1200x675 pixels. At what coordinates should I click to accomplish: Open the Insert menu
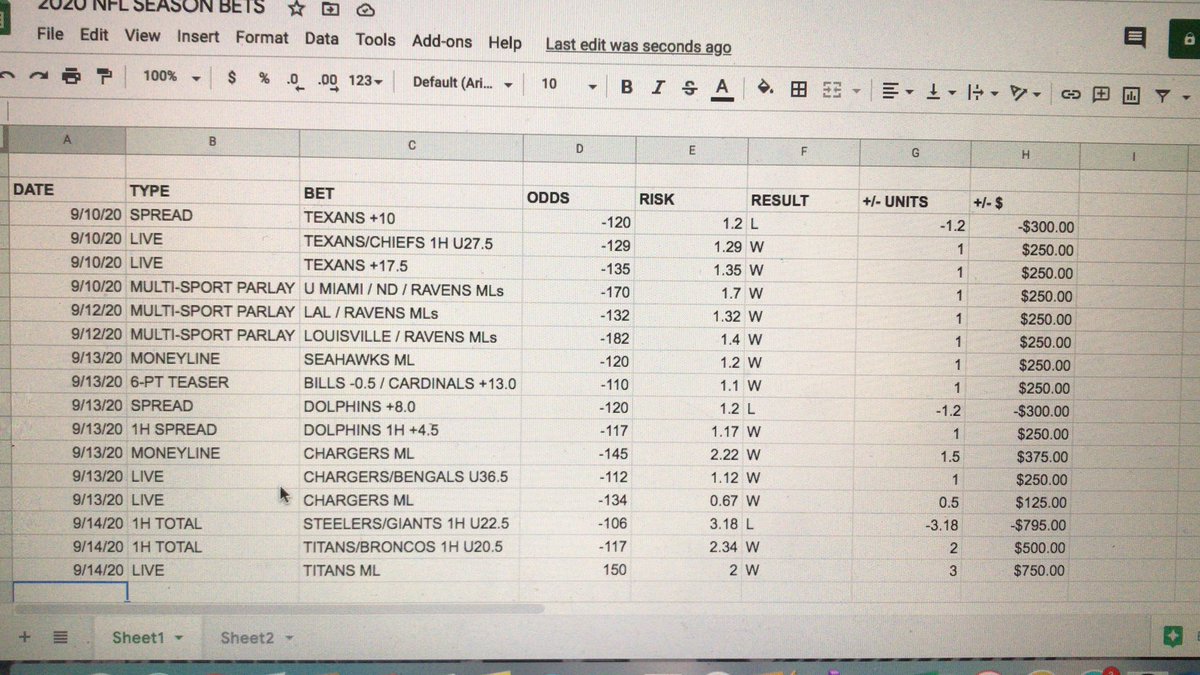coord(198,37)
